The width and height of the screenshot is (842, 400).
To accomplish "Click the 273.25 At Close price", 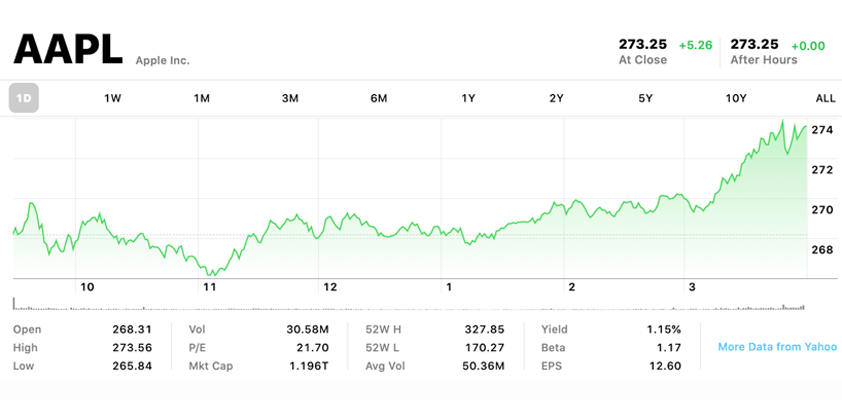I will click(643, 44).
